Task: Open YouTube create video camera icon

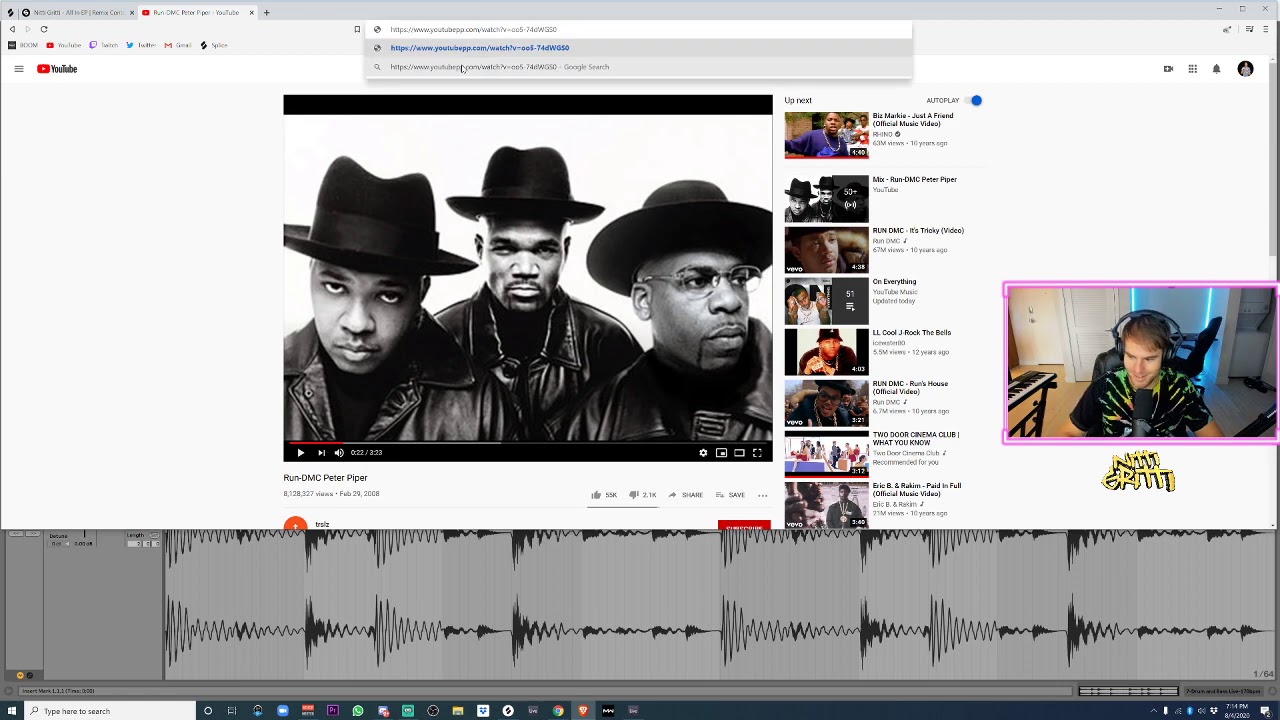Action: (x=1168, y=69)
